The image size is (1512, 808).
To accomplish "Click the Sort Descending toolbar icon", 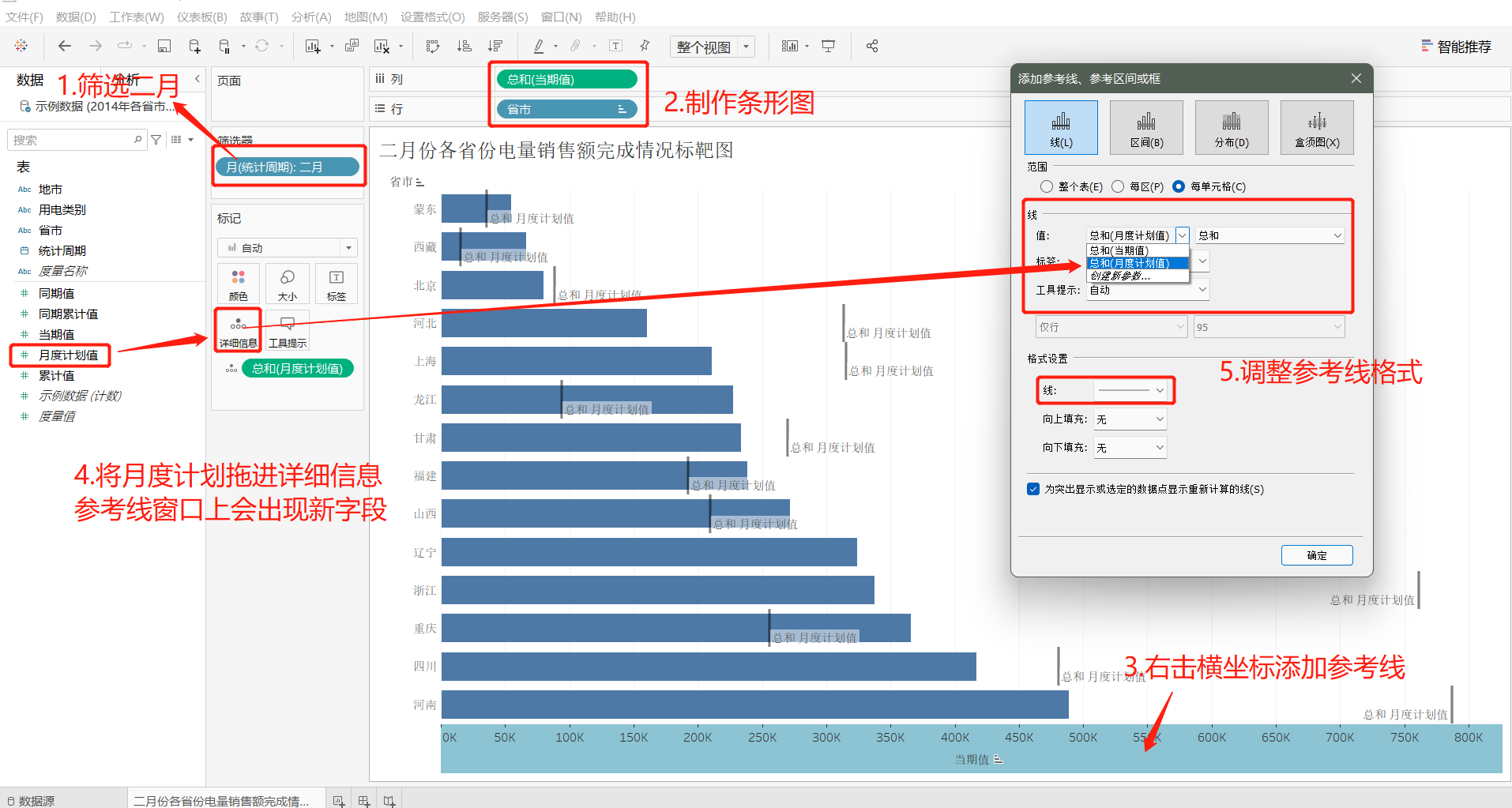I will [495, 46].
